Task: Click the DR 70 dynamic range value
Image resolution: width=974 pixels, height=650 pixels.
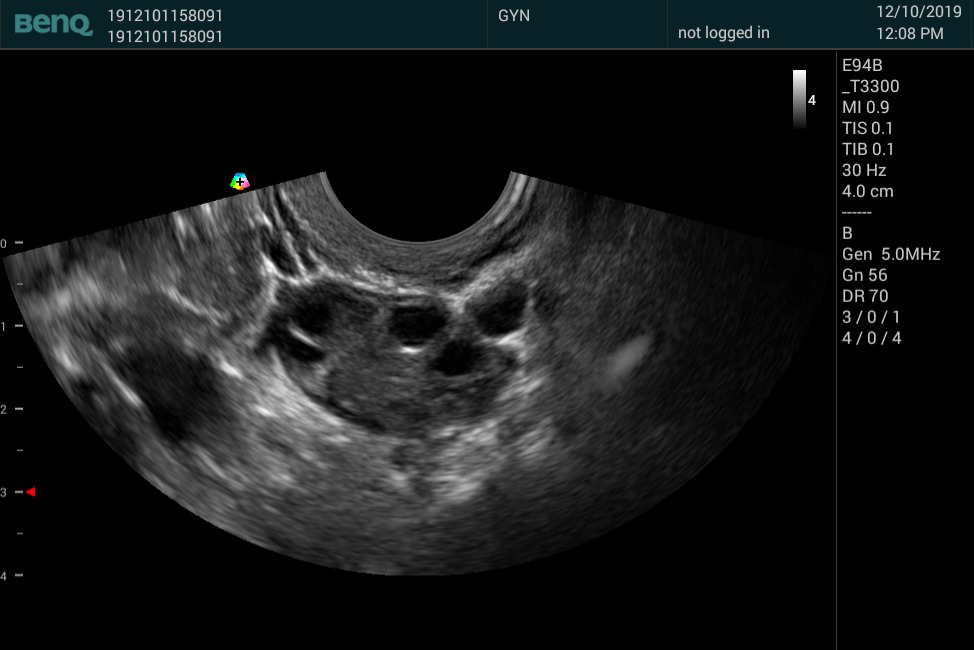Action: click(x=865, y=297)
